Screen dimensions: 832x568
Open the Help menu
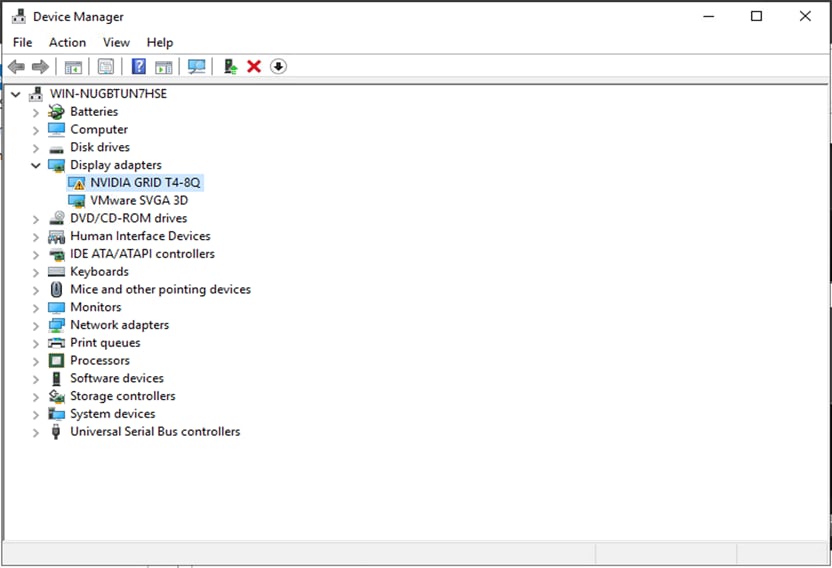(x=160, y=42)
